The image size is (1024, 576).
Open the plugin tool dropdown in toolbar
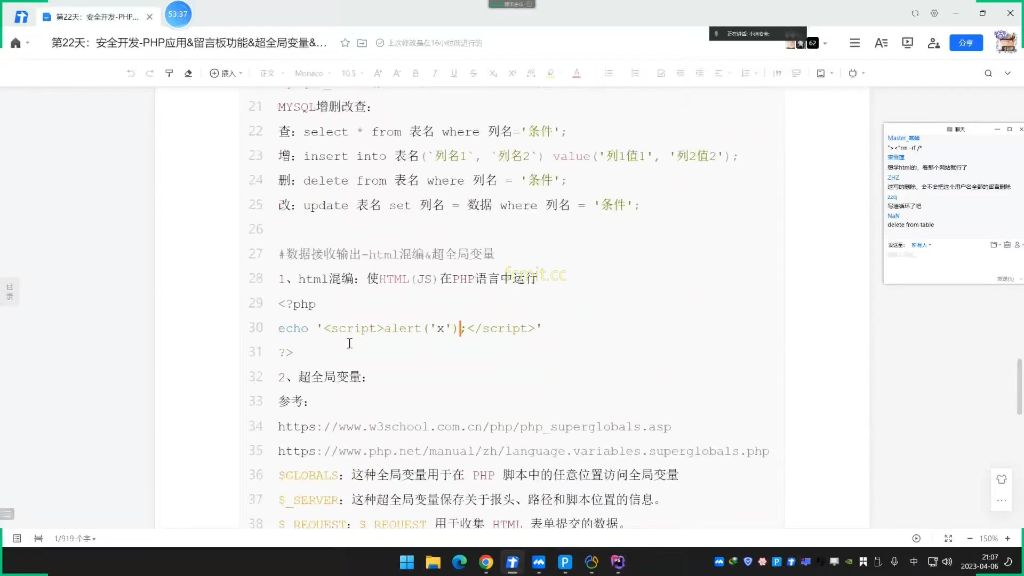tap(856, 73)
